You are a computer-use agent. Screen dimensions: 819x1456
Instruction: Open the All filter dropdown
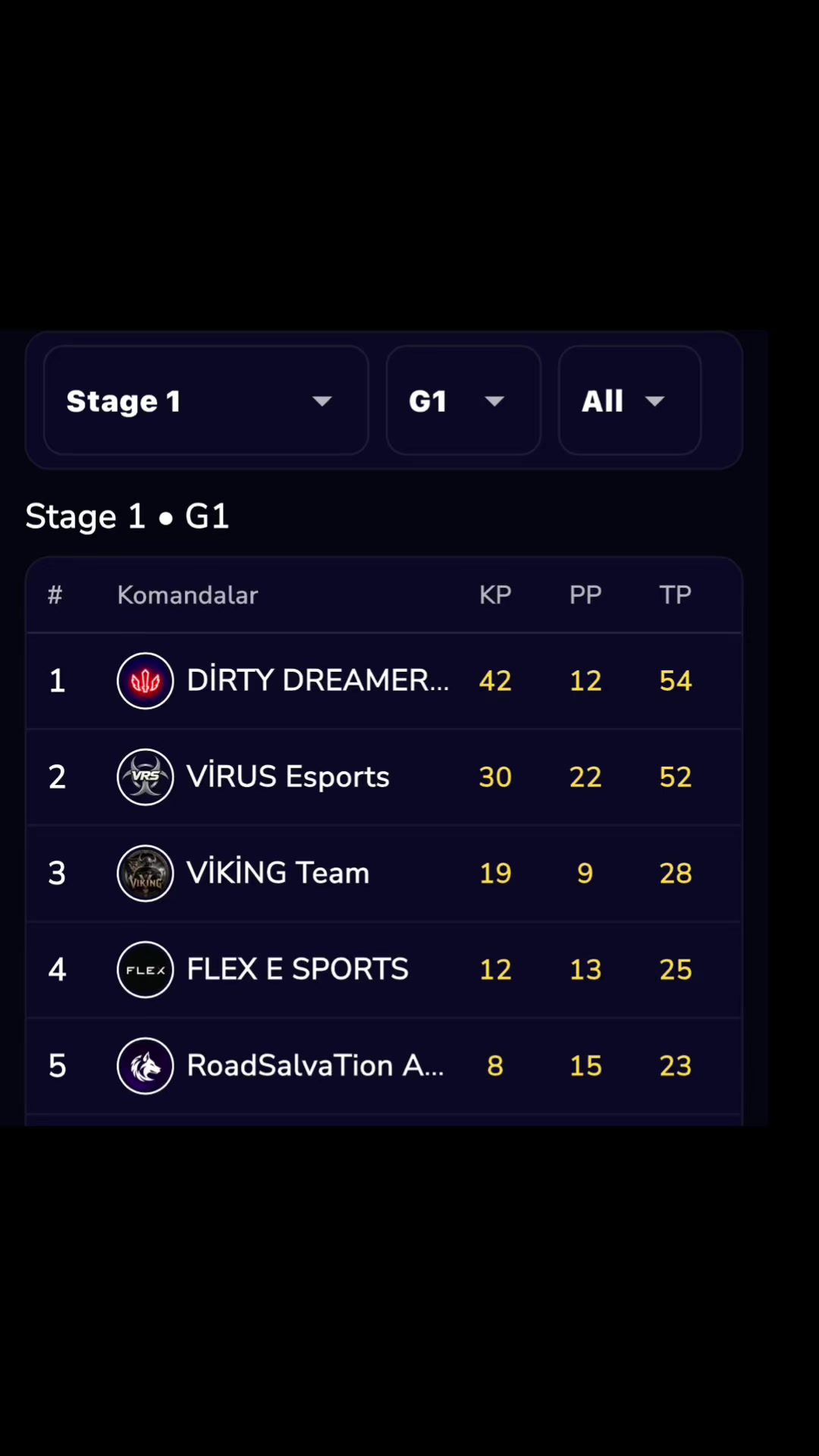click(x=629, y=400)
